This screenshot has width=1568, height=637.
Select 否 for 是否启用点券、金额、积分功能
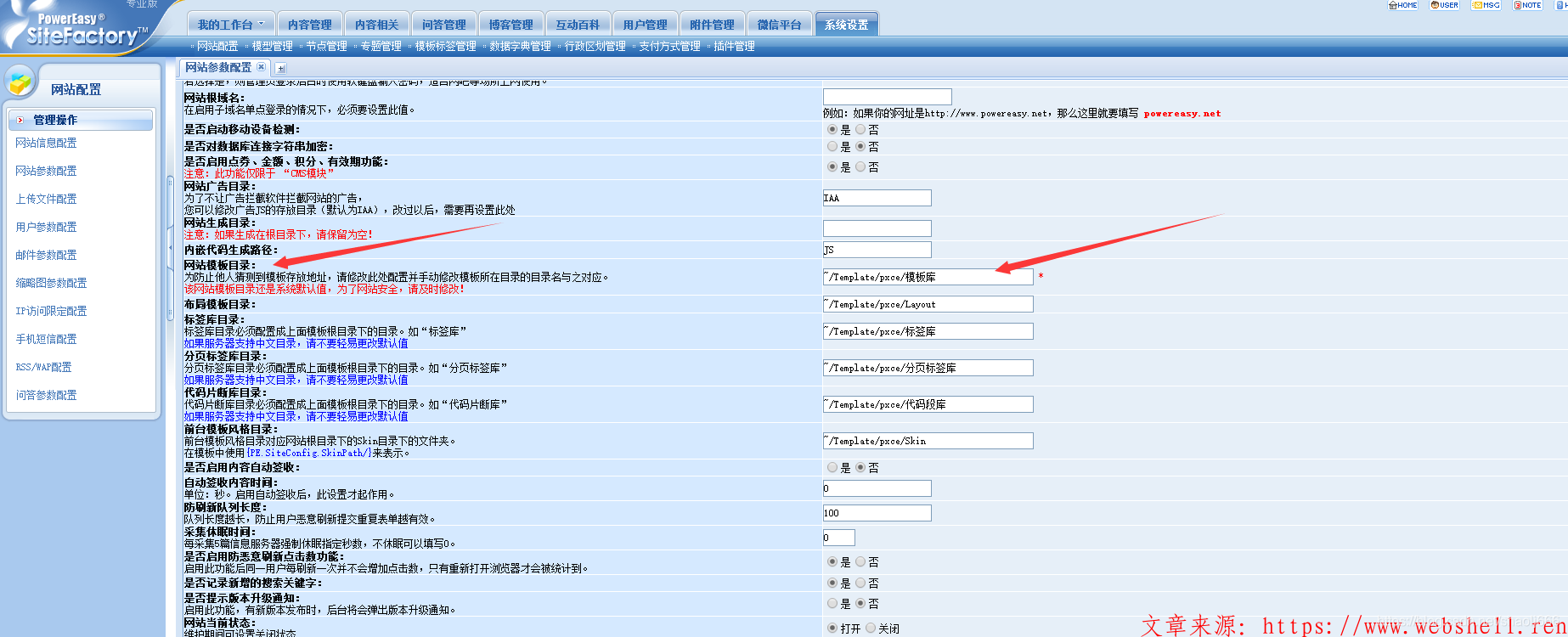click(860, 167)
